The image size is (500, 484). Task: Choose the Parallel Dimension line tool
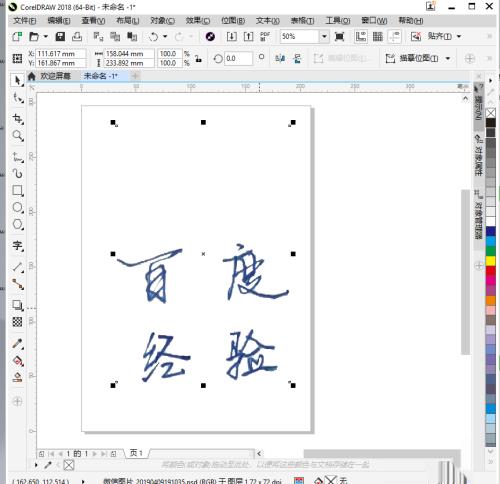[17, 267]
